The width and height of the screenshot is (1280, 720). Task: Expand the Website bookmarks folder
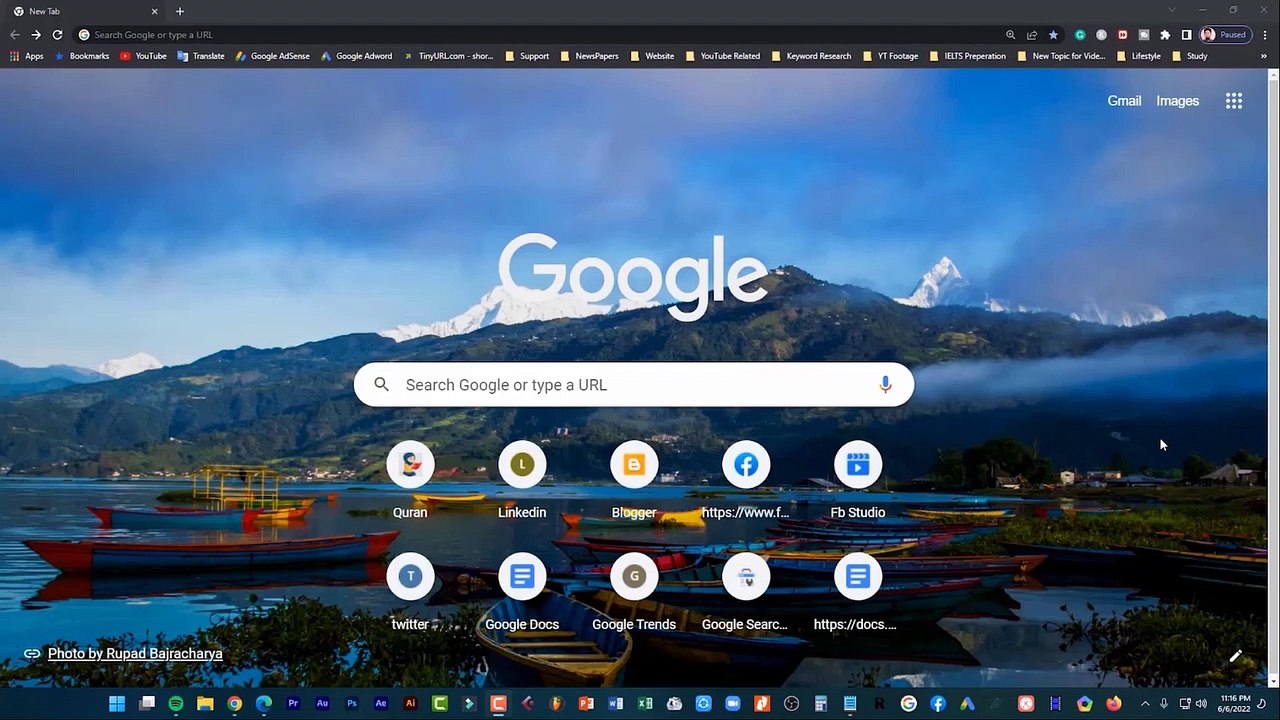652,56
